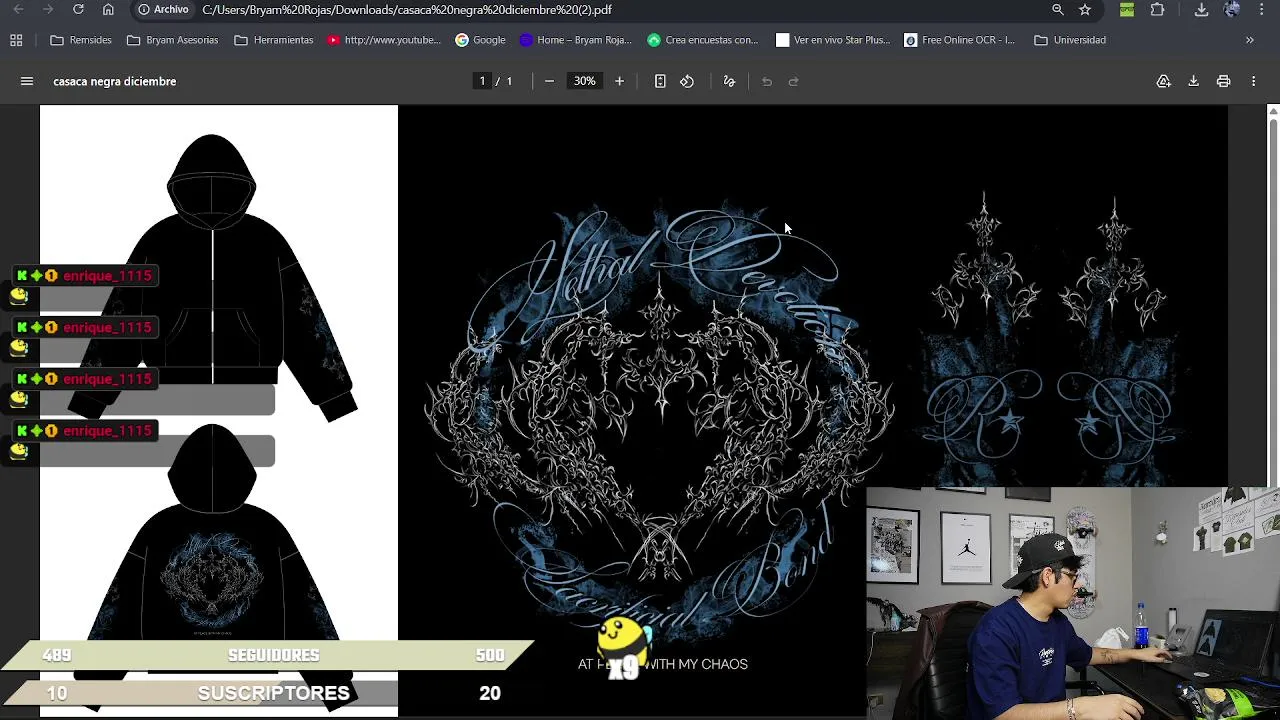Image resolution: width=1280 pixels, height=720 pixels.
Task: Click the browser forward arrow
Action: 48,10
